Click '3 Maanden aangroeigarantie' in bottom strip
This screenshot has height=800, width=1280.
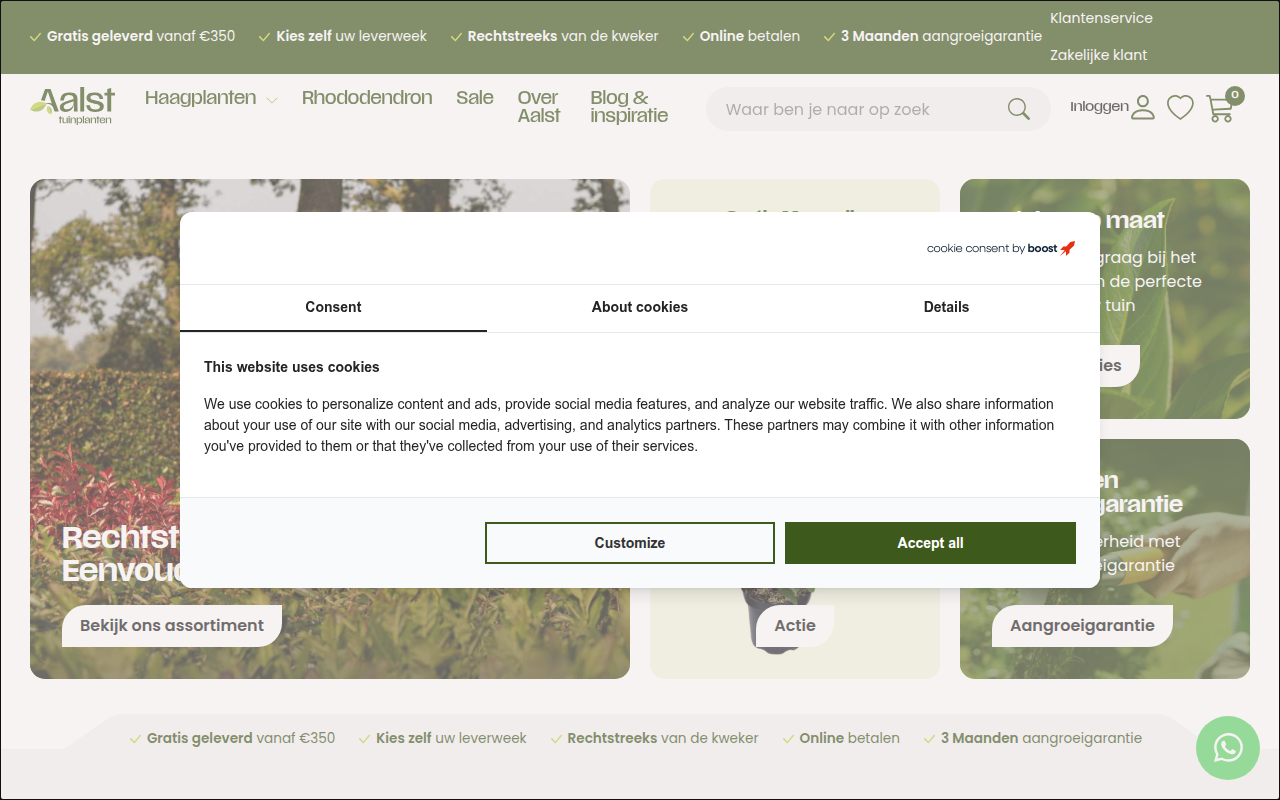1041,738
